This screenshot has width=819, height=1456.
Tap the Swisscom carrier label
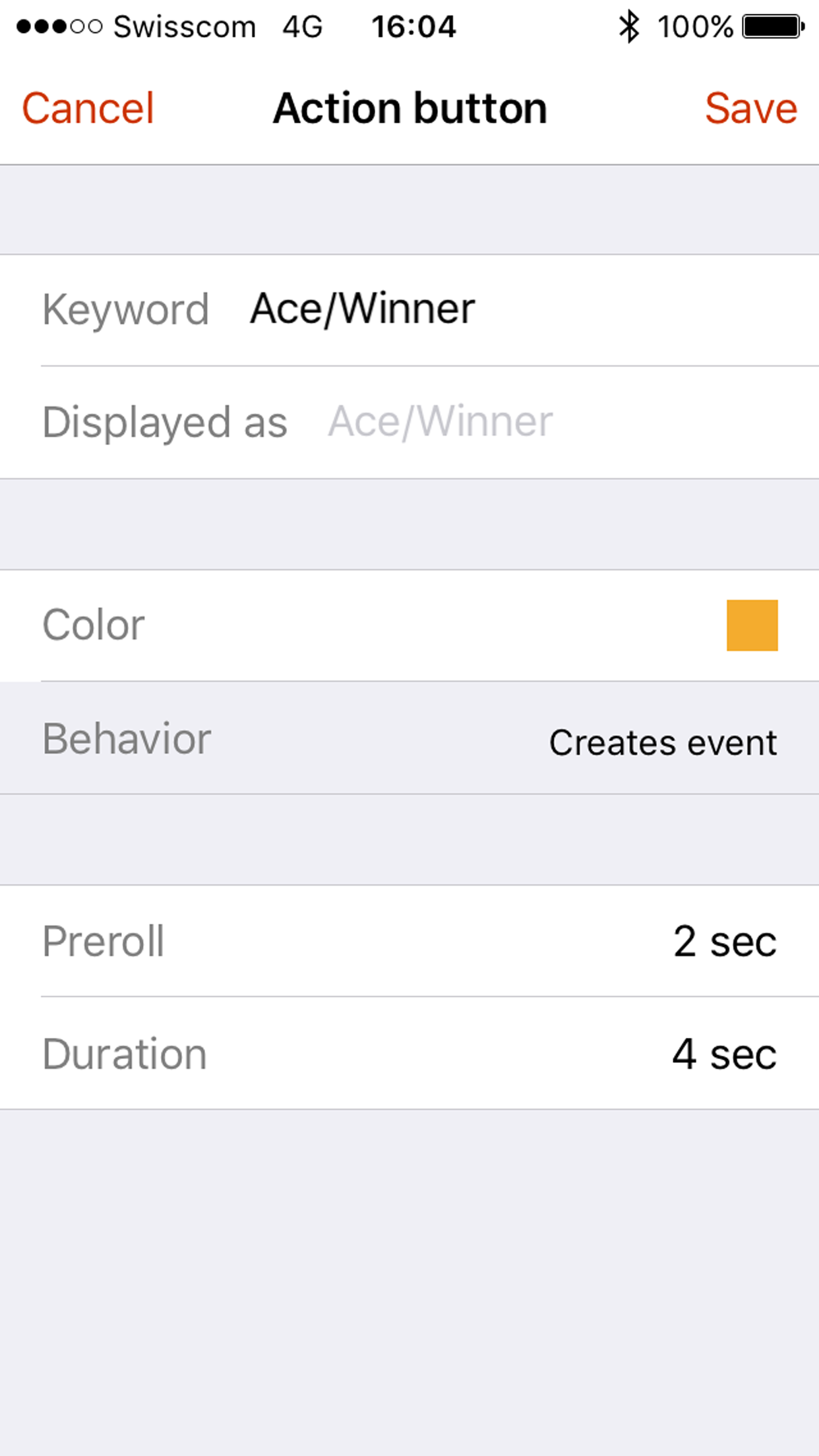coord(183,27)
